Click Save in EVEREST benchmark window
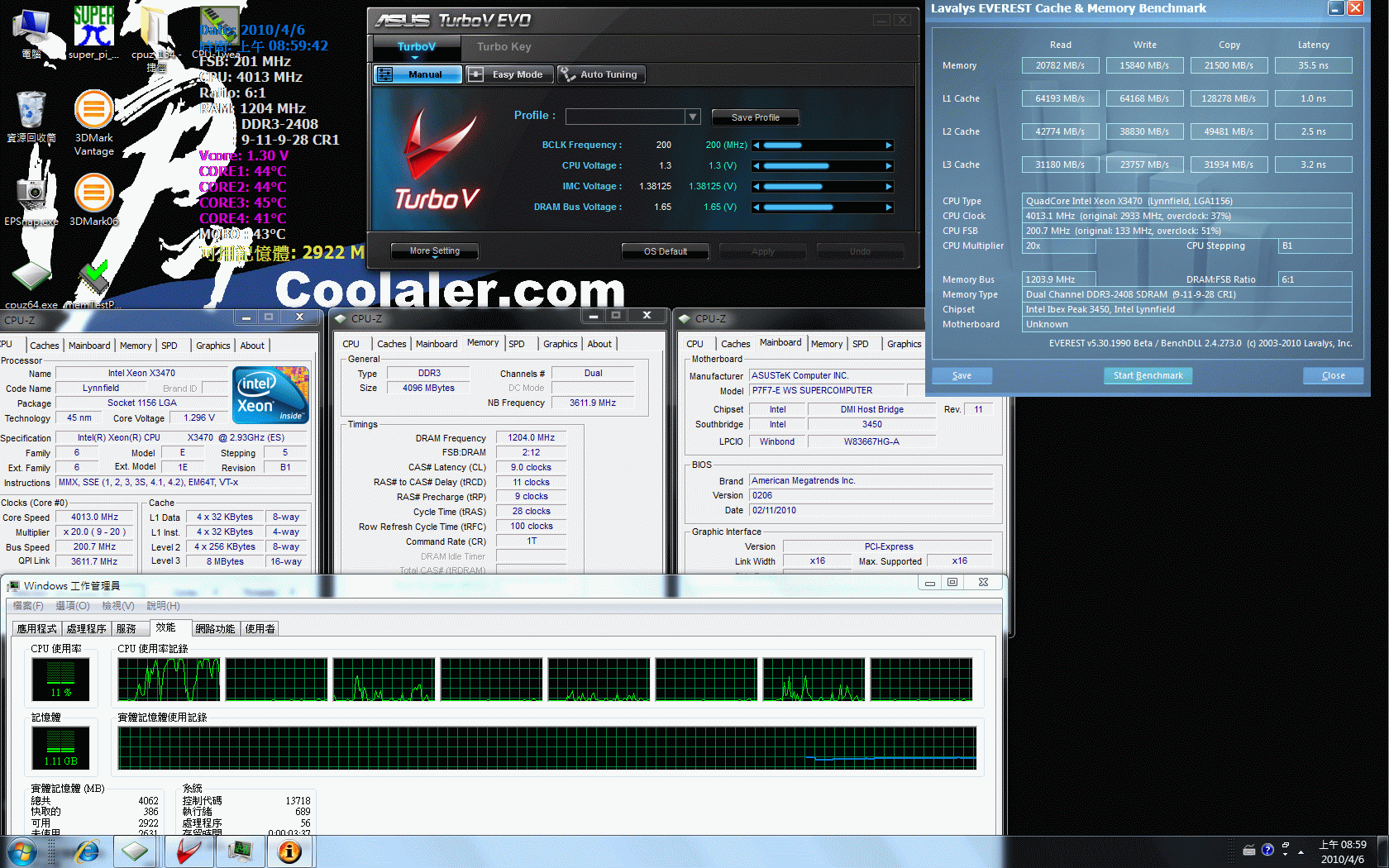1389x868 pixels. [x=962, y=375]
